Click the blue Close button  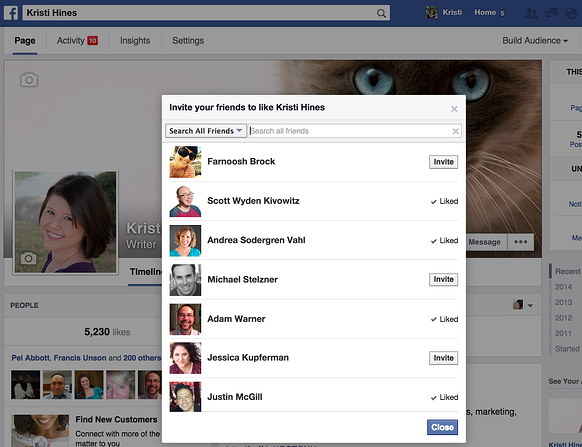tap(442, 427)
